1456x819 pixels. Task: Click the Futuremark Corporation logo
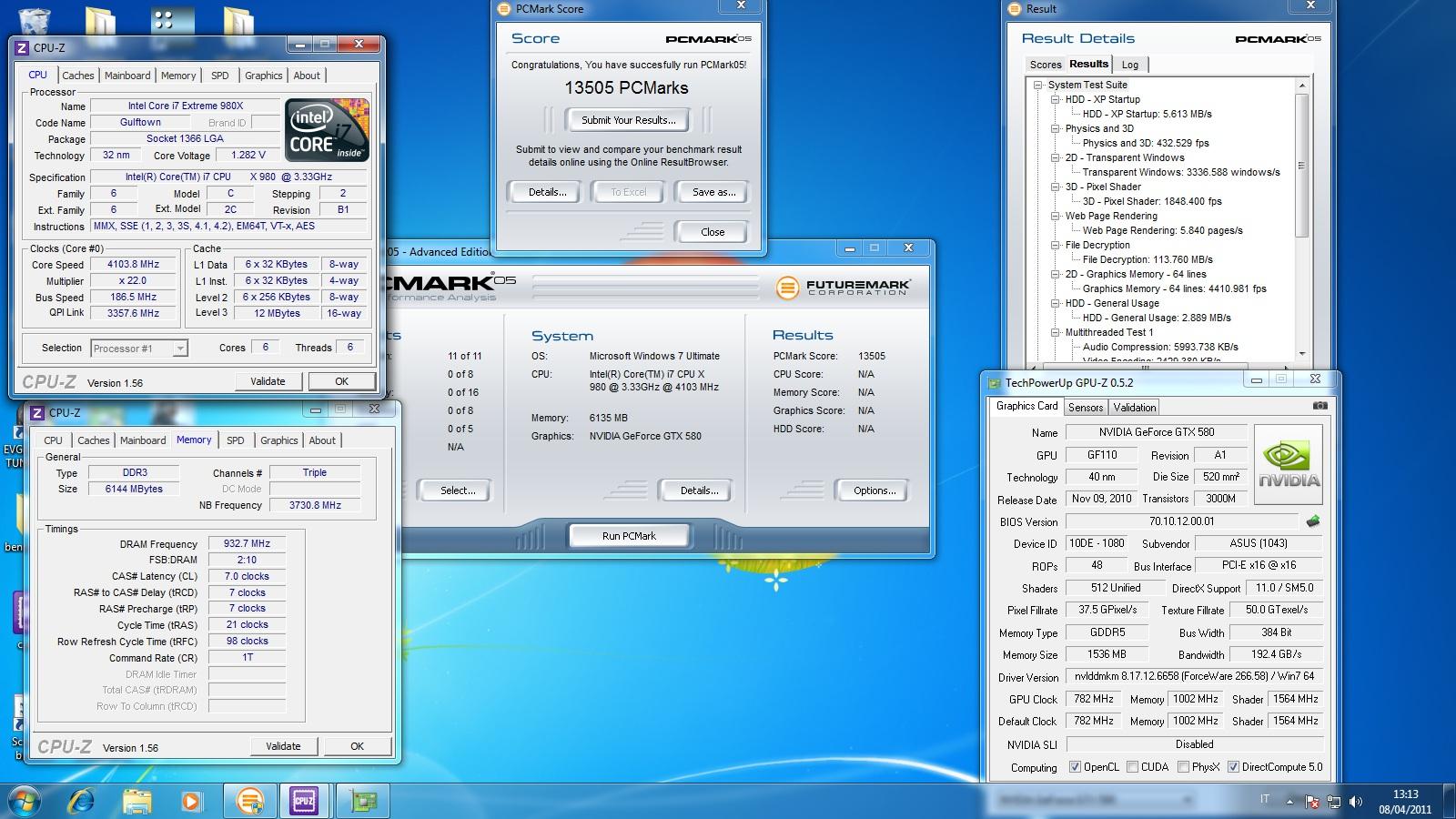pyautogui.click(x=843, y=288)
